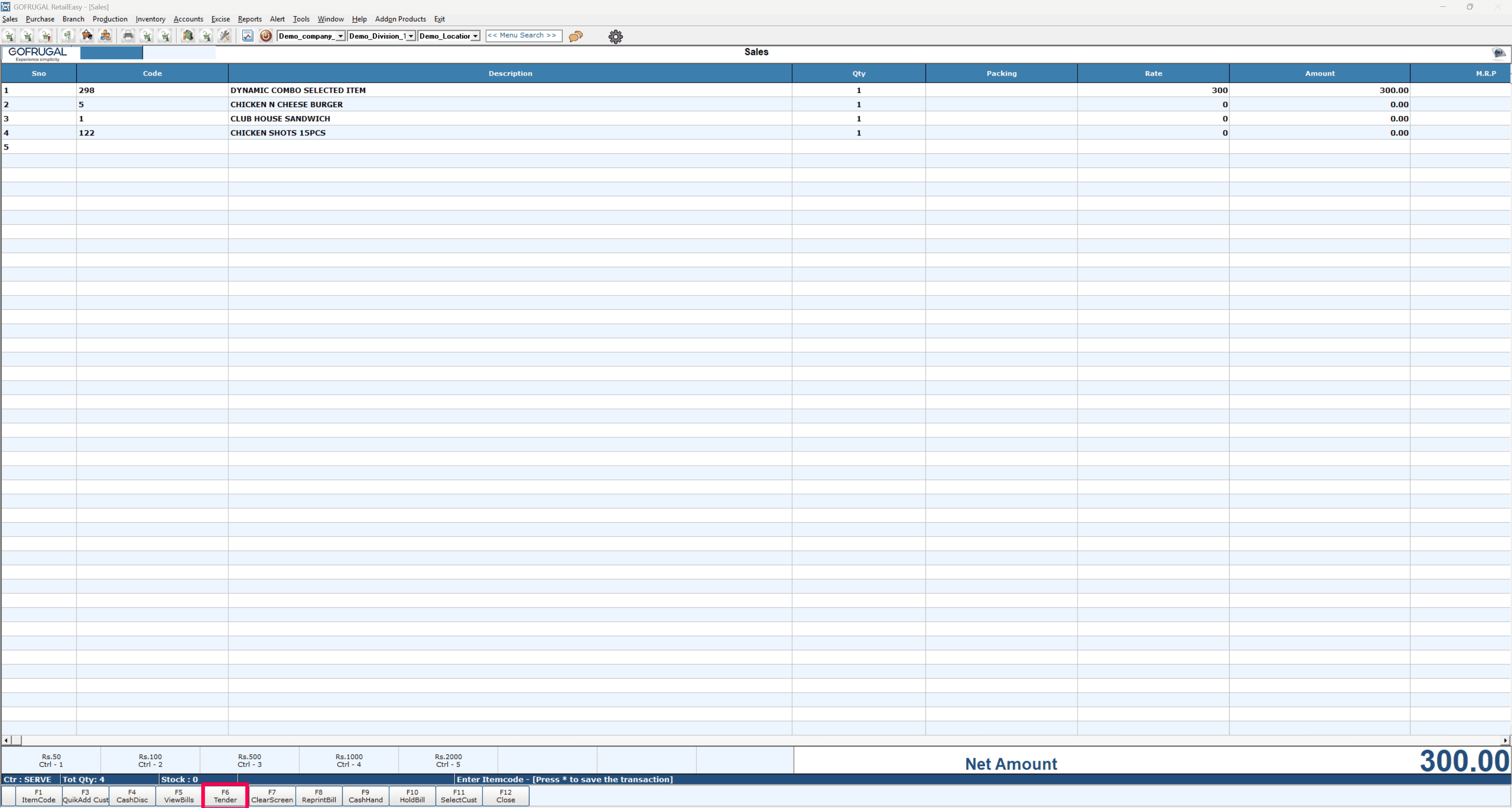Open the Inventory menu

point(150,19)
